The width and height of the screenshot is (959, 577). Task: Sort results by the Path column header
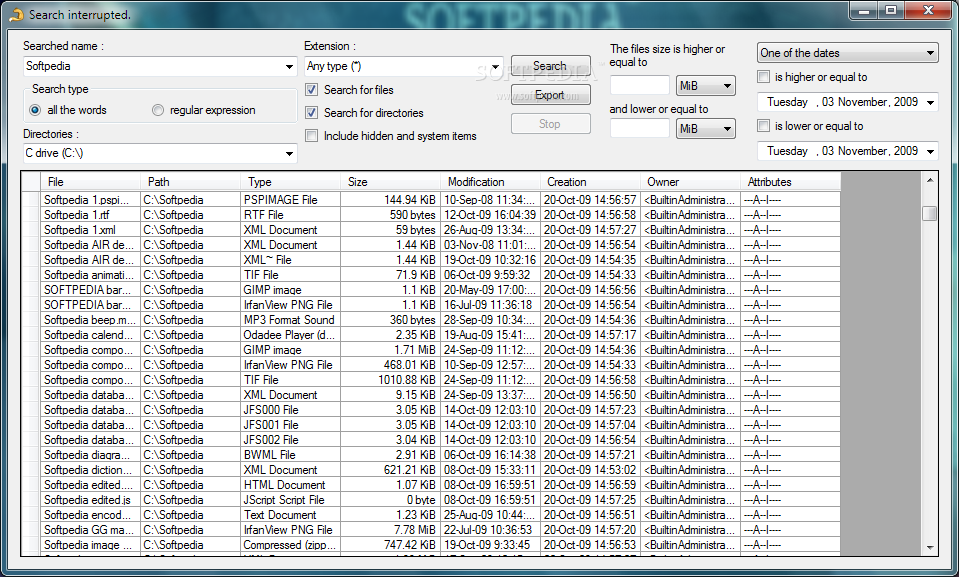(x=190, y=182)
